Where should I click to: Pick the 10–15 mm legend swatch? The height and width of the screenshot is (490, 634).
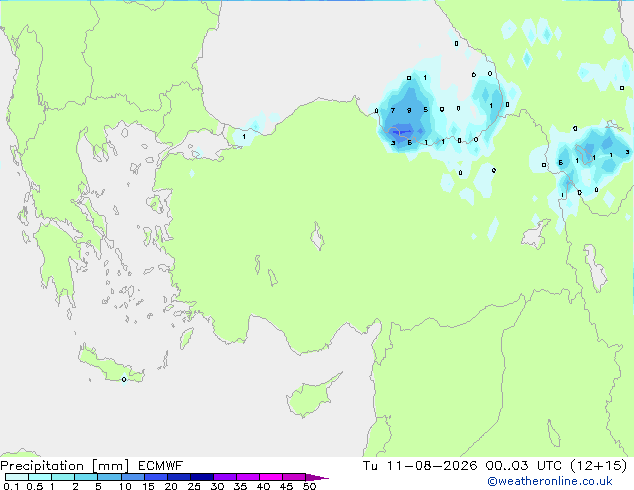tap(132, 477)
